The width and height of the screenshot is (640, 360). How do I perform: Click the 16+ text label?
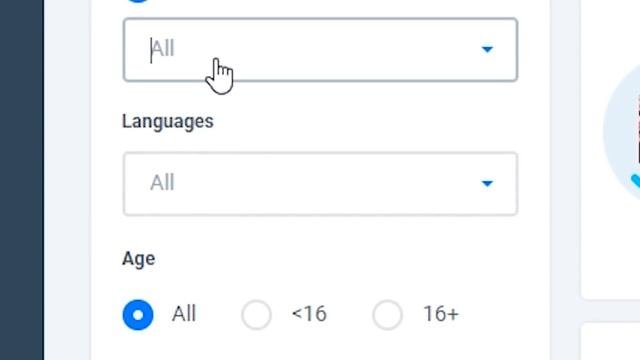441,314
